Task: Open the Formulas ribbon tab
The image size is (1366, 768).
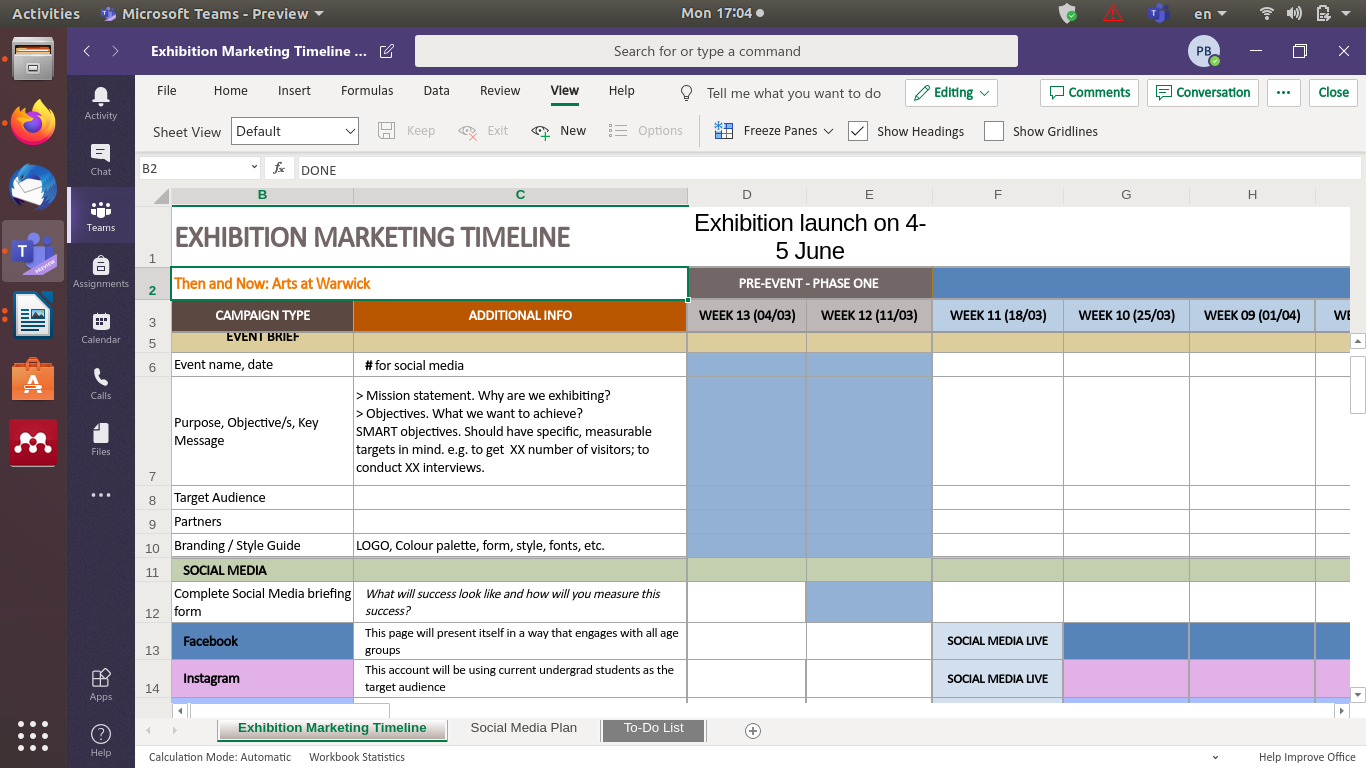Action: [367, 90]
